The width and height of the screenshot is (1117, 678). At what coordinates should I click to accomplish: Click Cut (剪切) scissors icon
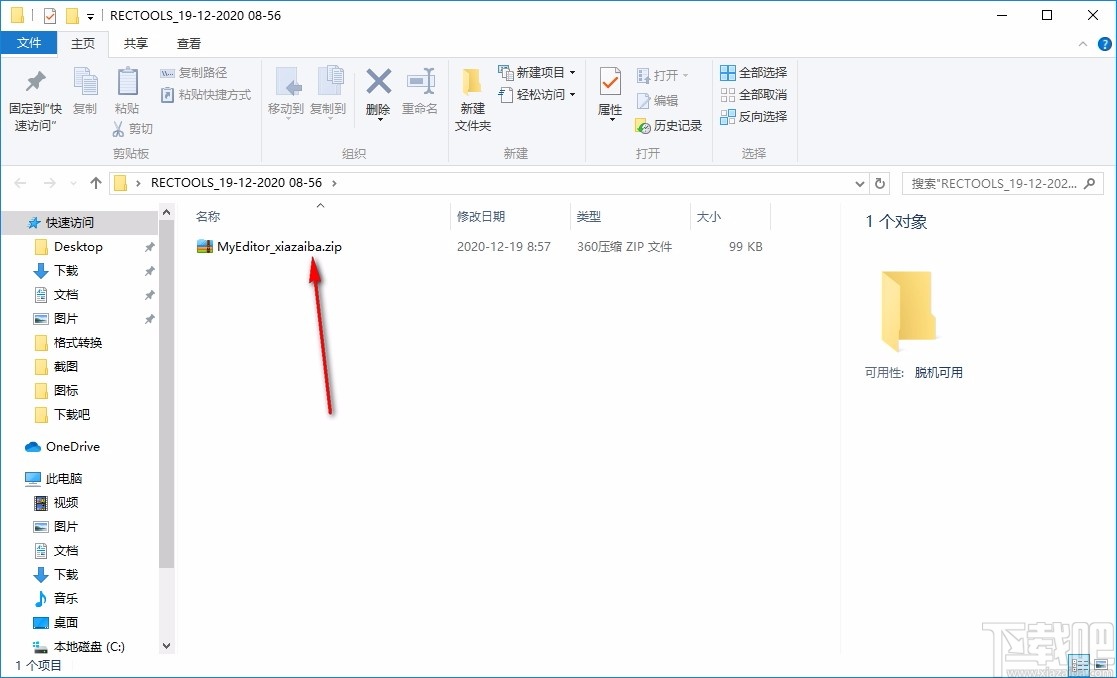pos(119,129)
